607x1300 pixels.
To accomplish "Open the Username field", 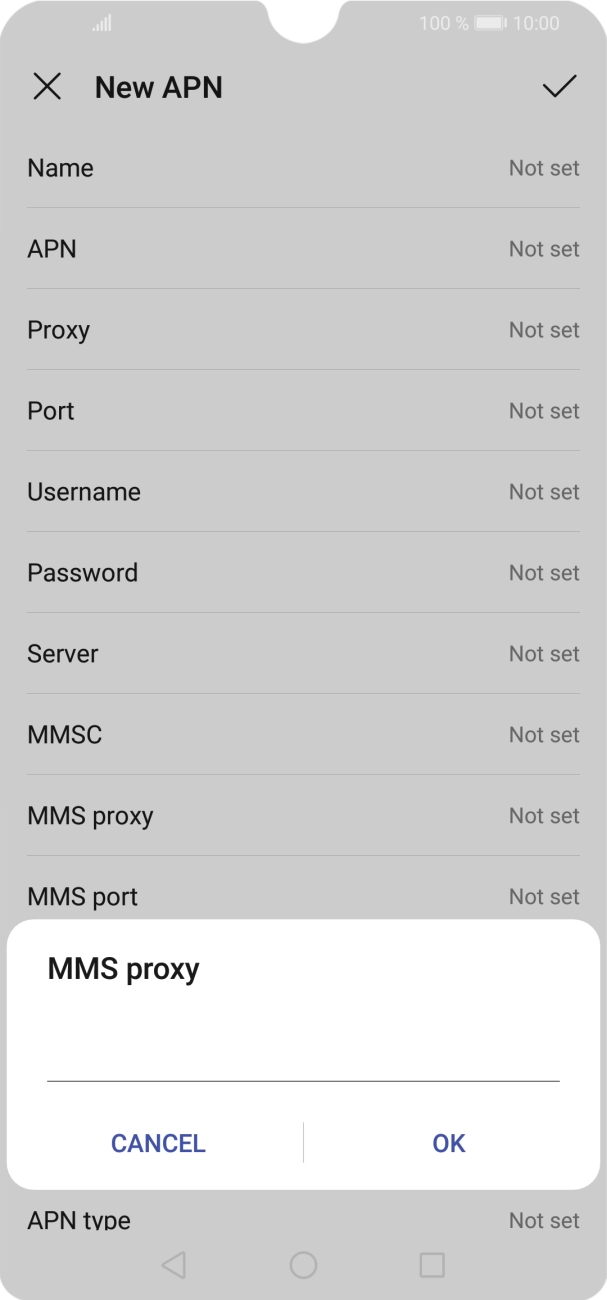I will (x=303, y=492).
